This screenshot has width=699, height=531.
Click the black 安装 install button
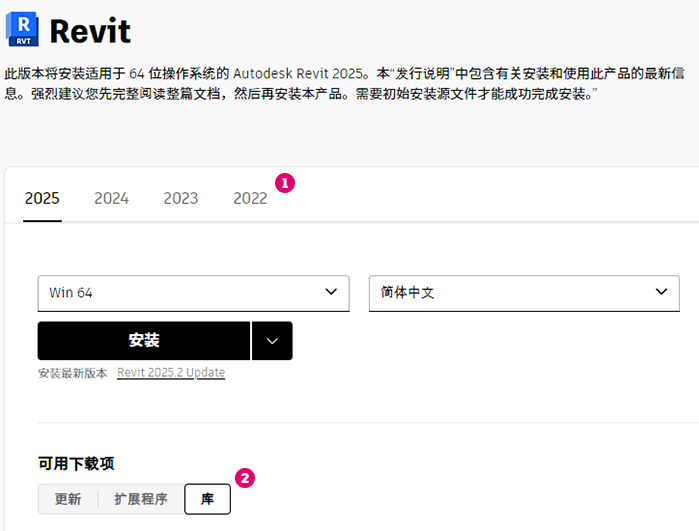(x=144, y=341)
